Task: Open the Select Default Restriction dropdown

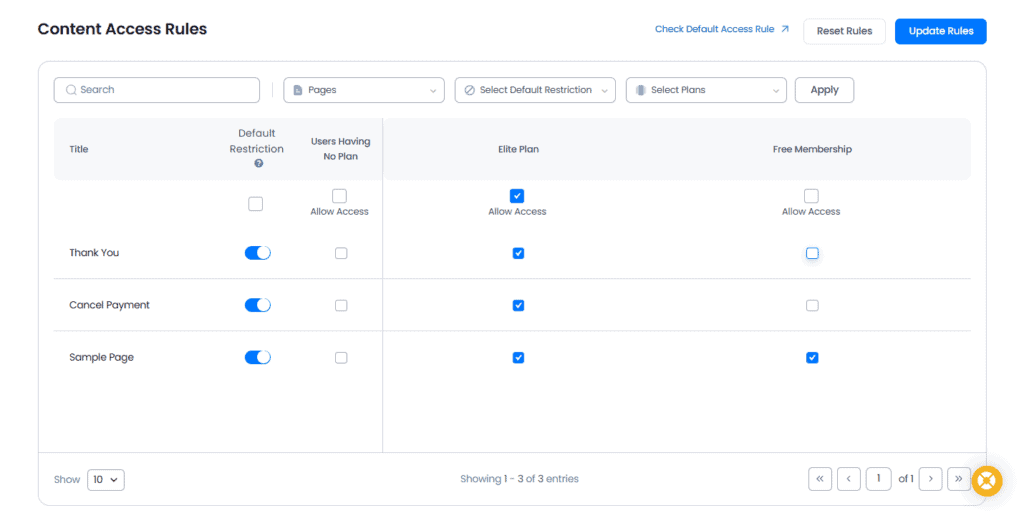Action: [535, 90]
